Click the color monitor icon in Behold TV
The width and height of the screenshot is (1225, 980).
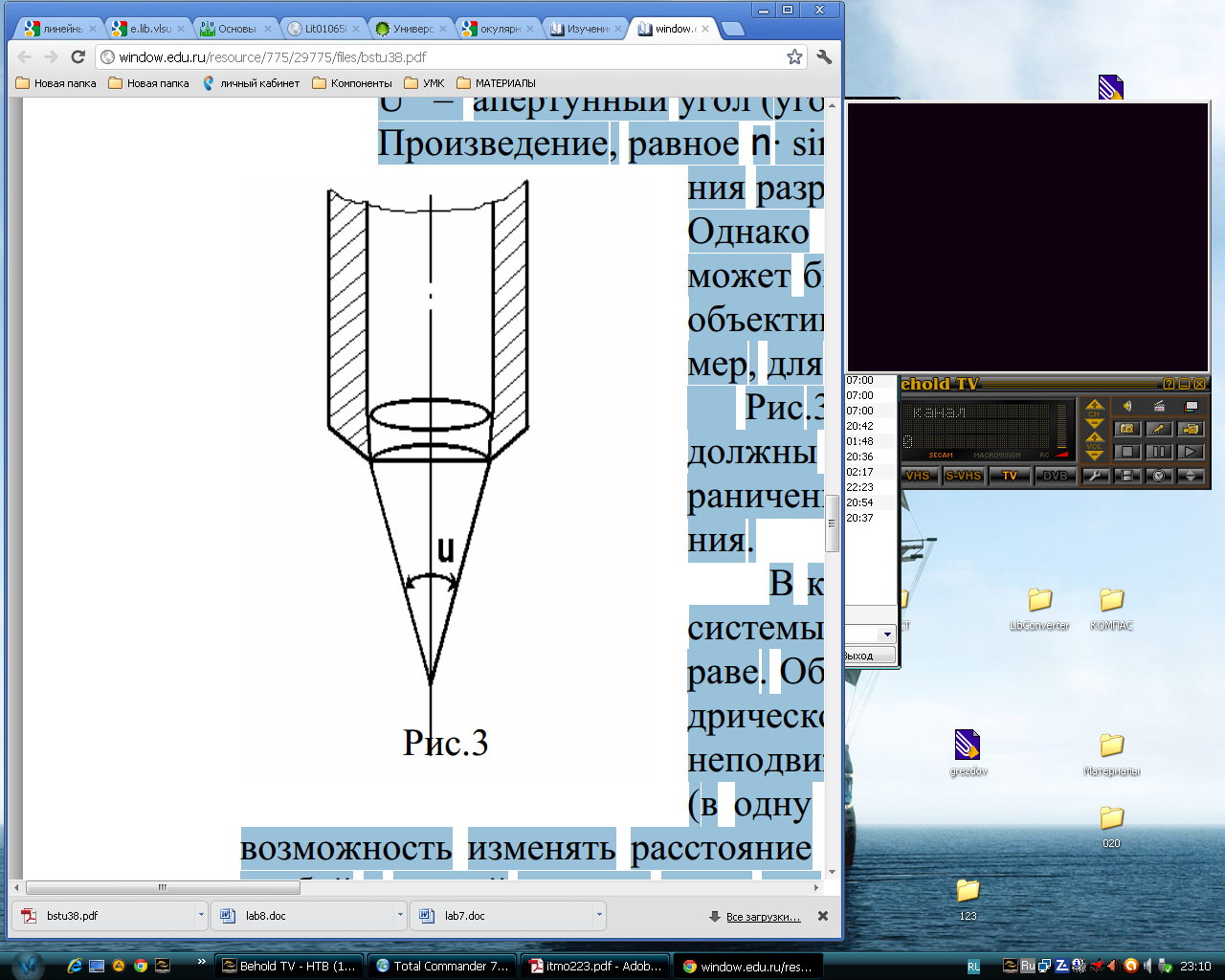1191,406
